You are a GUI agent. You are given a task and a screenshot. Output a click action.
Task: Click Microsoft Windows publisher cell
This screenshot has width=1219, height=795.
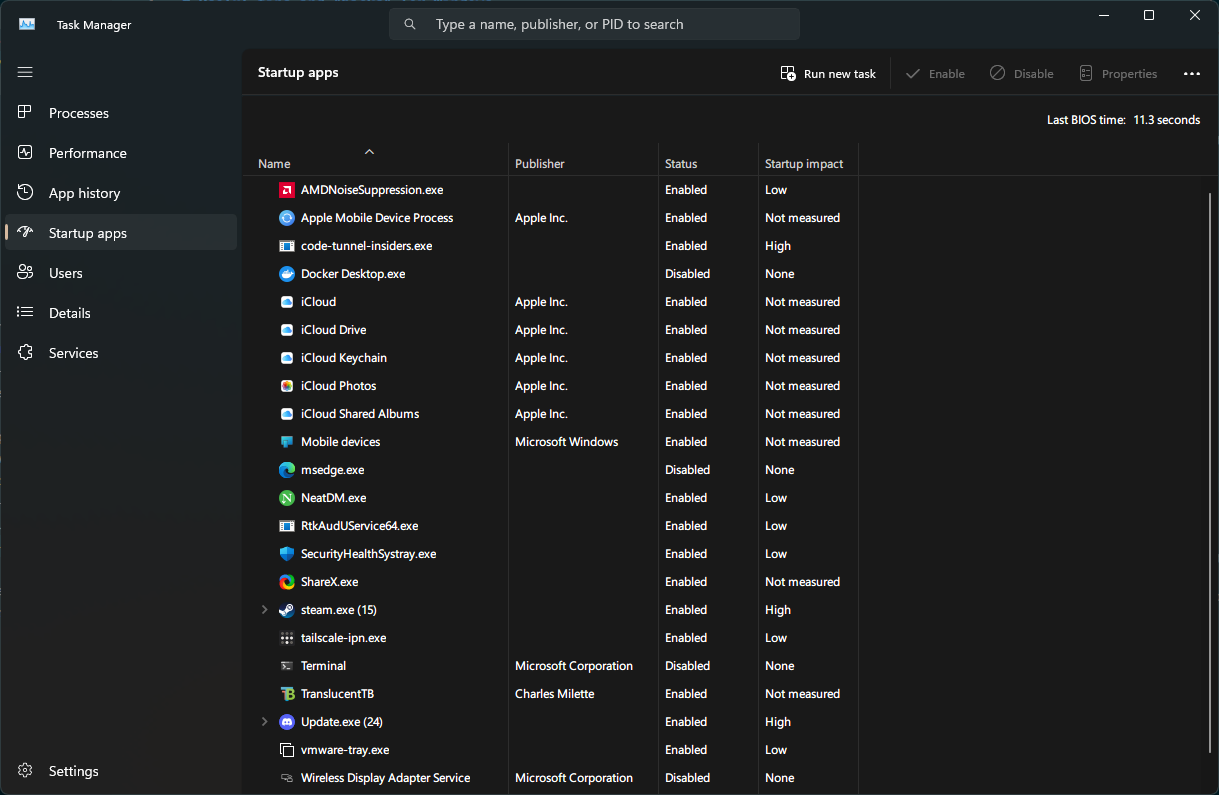(x=567, y=442)
